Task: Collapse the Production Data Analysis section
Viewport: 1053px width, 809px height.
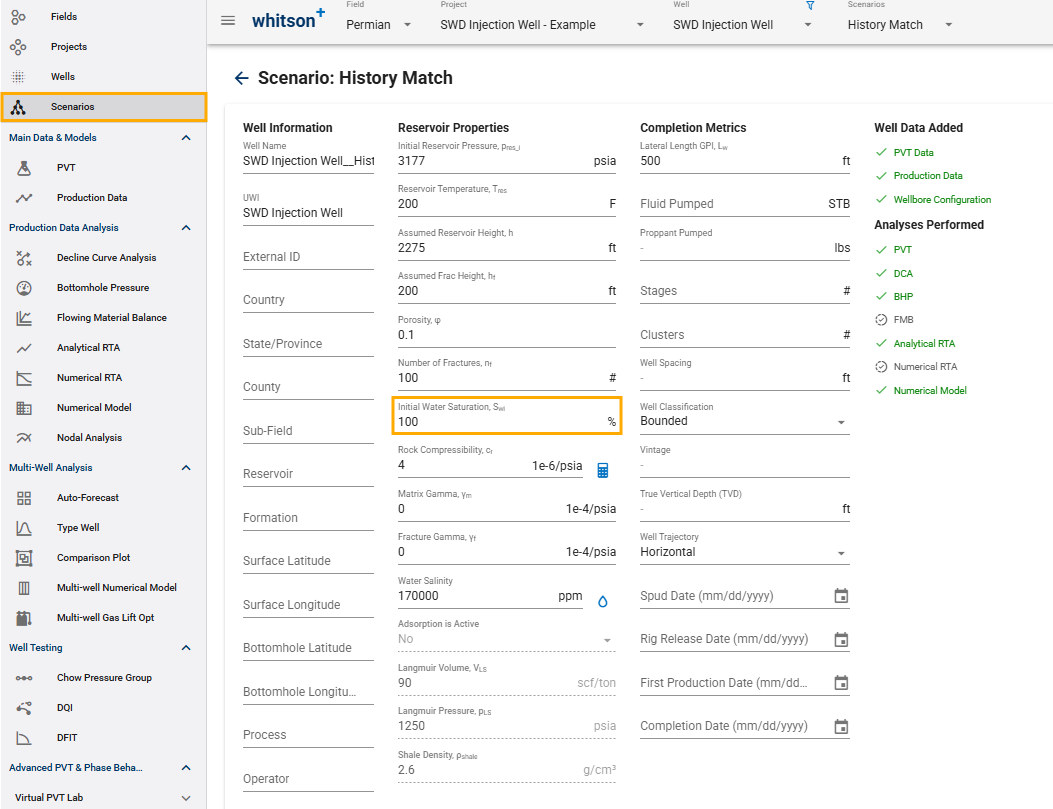Action: (186, 228)
